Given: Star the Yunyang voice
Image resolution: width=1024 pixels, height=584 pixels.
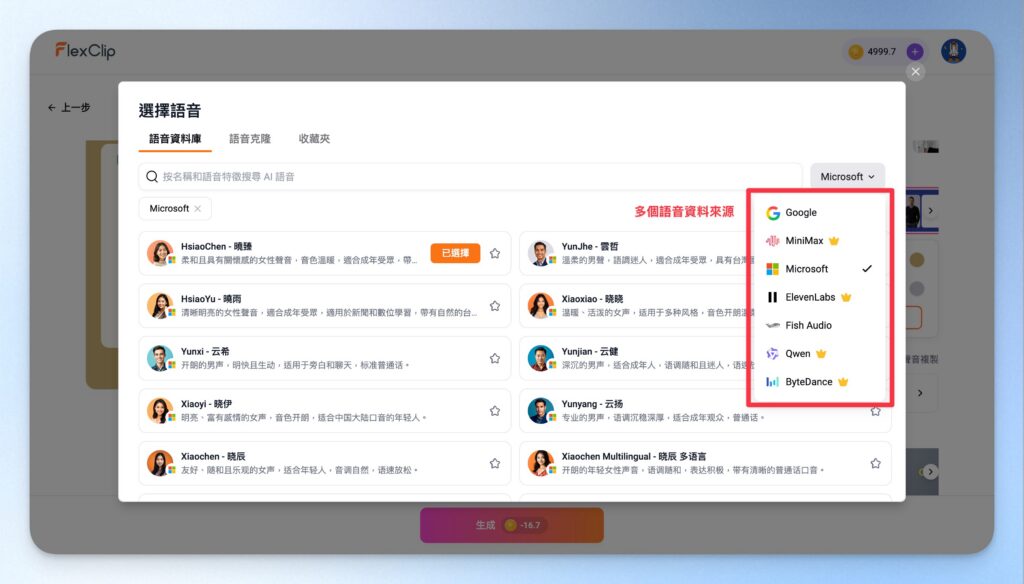Looking at the screenshot, I should pyautogui.click(x=876, y=412).
